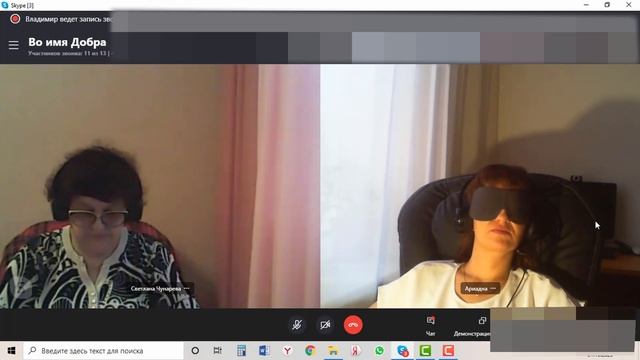Open WhatsApp from the taskbar
This screenshot has width=640, height=360.
click(379, 351)
